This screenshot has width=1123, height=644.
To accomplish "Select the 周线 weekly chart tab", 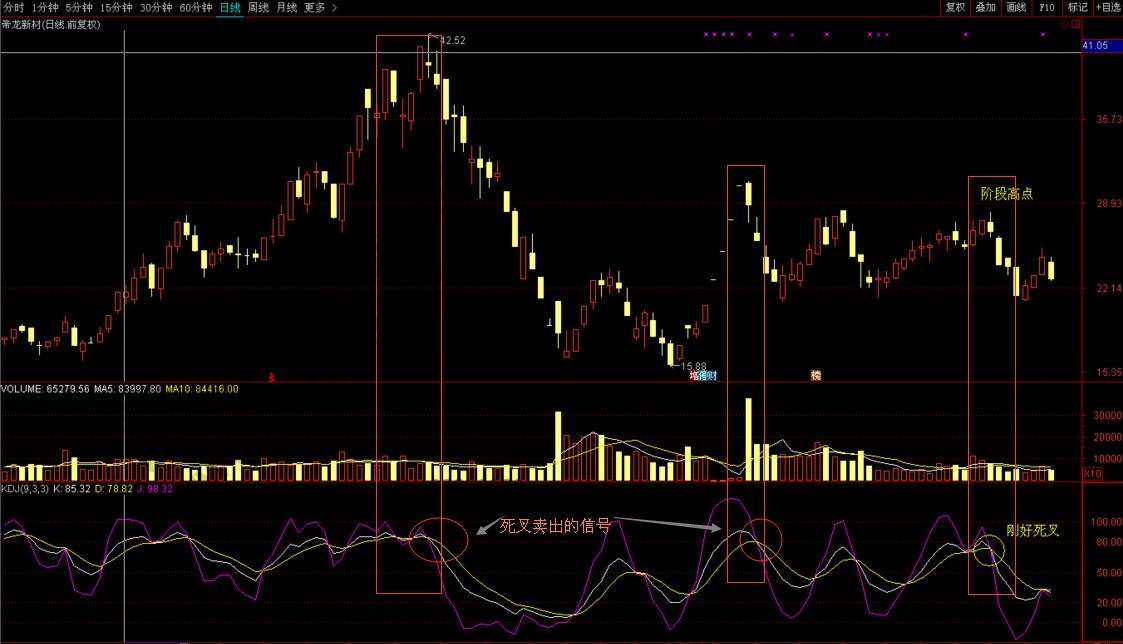I will (x=257, y=7).
